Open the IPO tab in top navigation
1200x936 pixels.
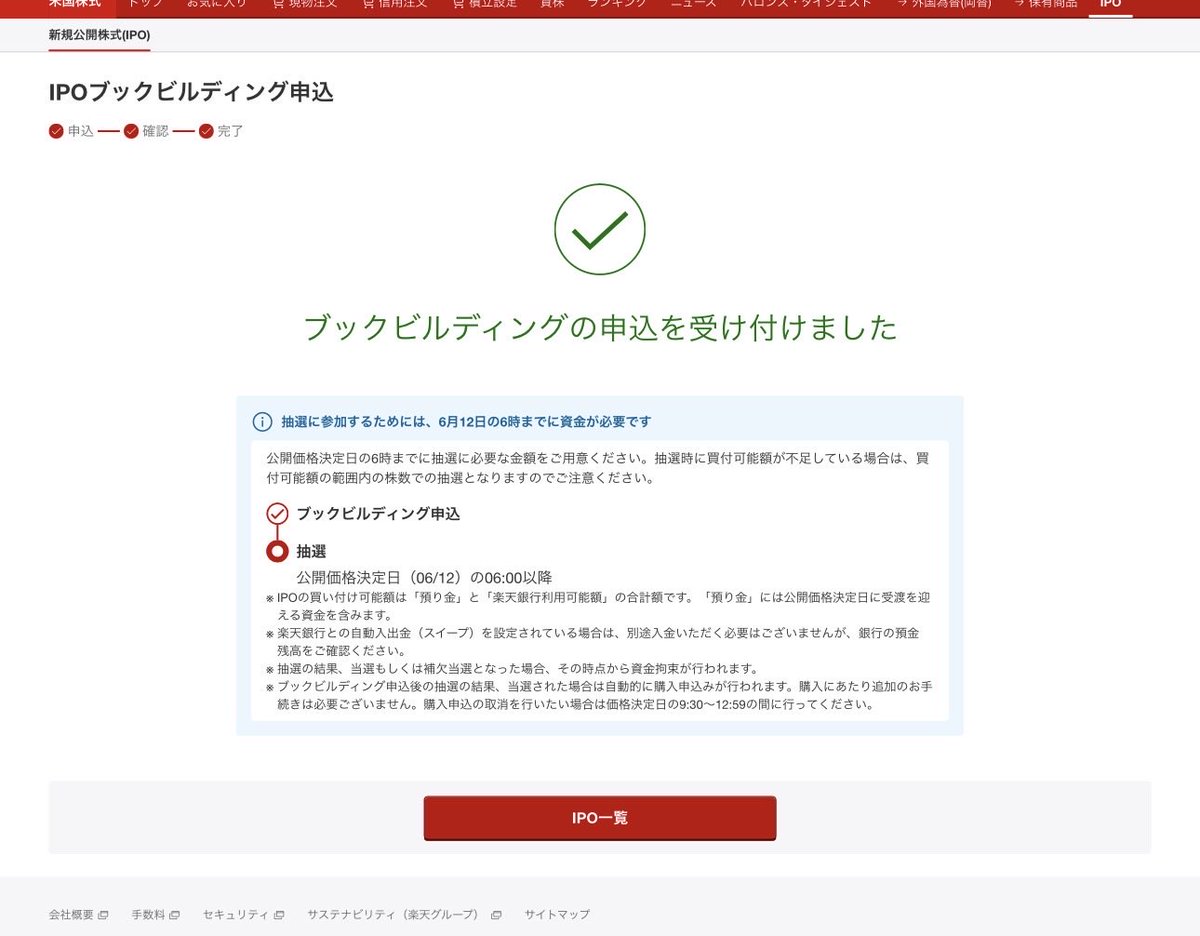[x=1110, y=4]
